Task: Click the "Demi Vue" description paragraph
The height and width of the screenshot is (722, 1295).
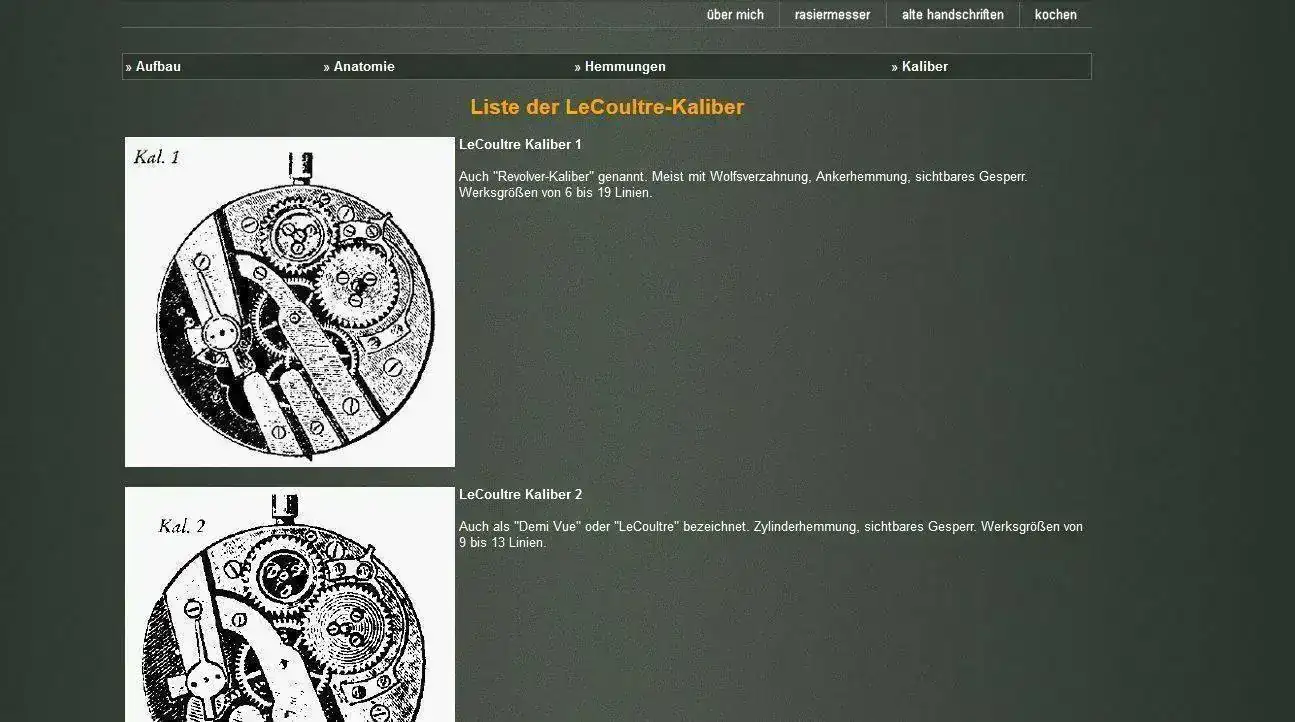Action: pyautogui.click(x=771, y=535)
